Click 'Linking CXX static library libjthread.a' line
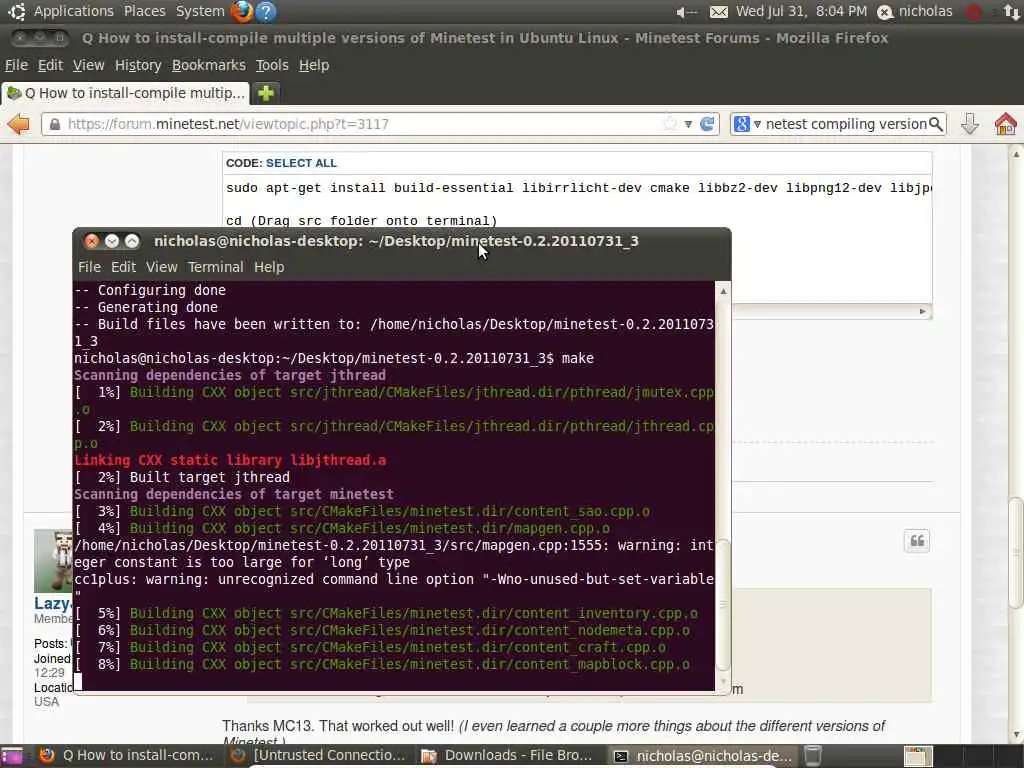 tap(230, 460)
